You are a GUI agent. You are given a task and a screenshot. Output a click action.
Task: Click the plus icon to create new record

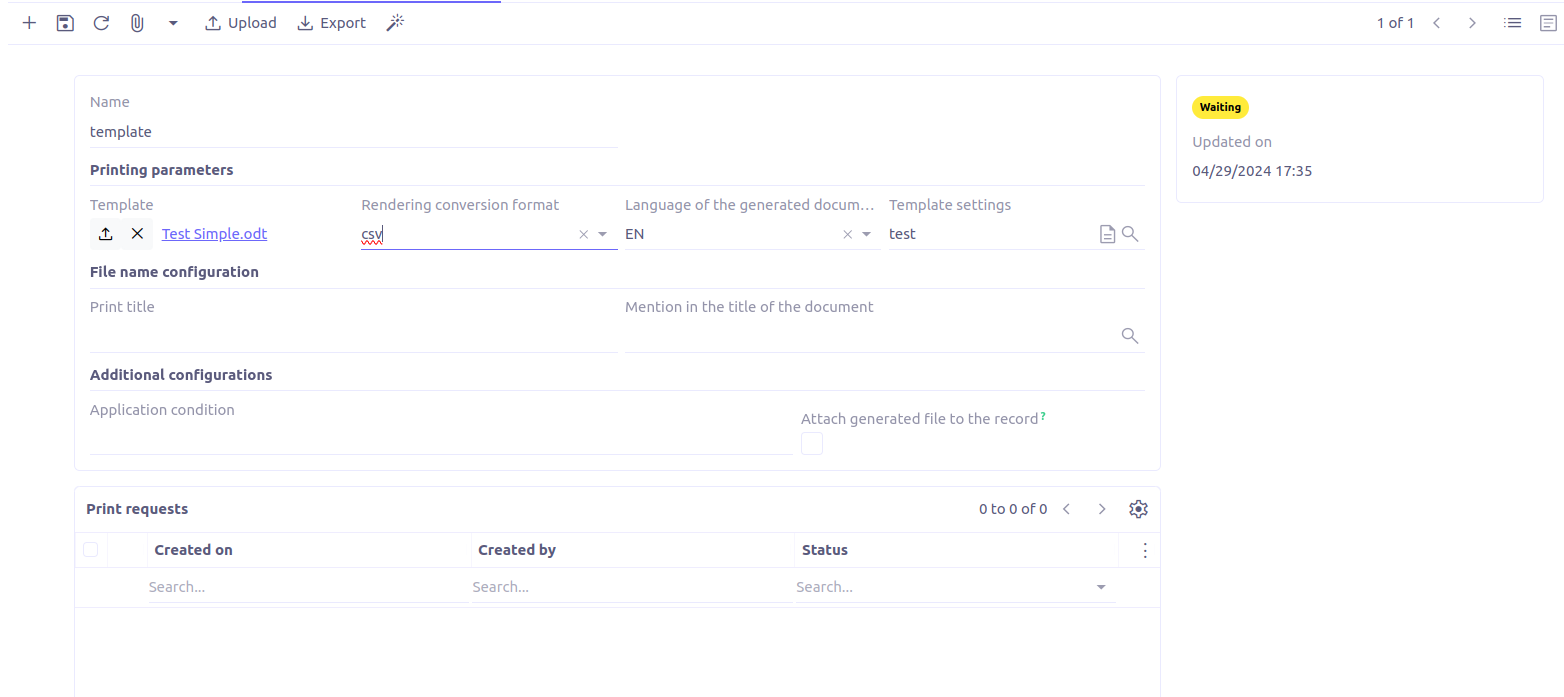click(x=29, y=23)
